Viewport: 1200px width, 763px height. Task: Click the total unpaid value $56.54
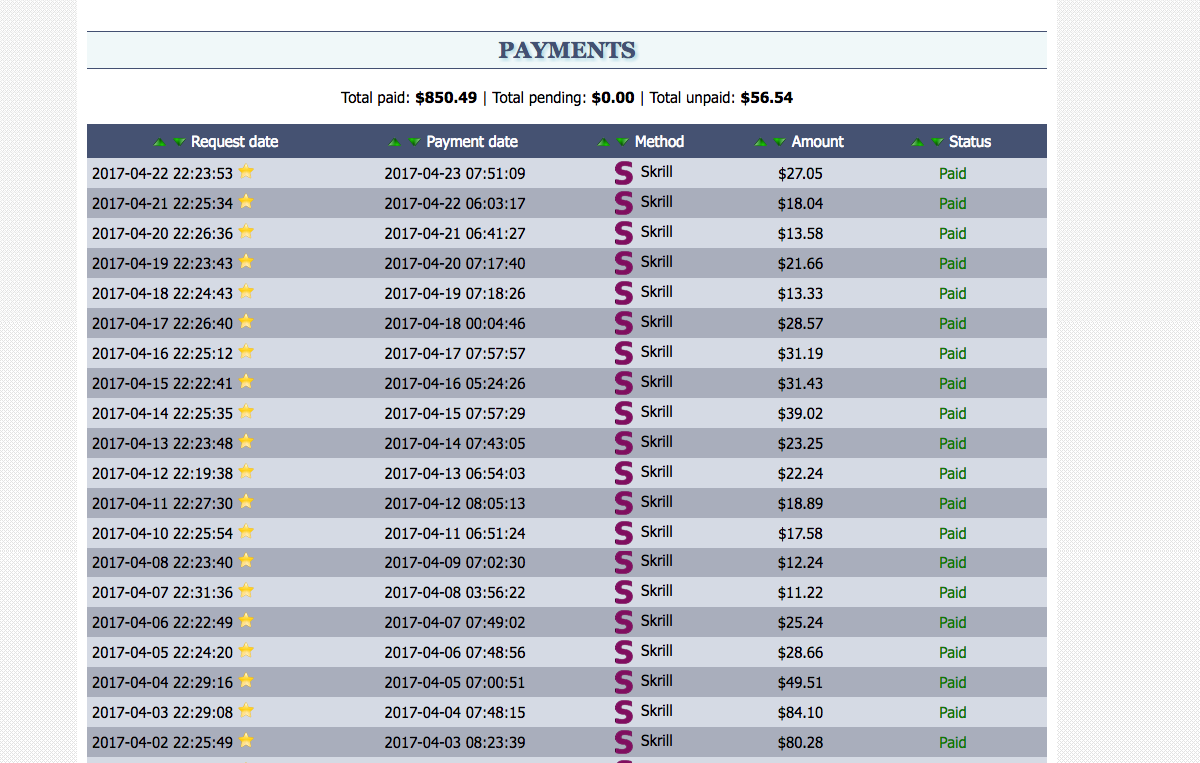coord(767,98)
